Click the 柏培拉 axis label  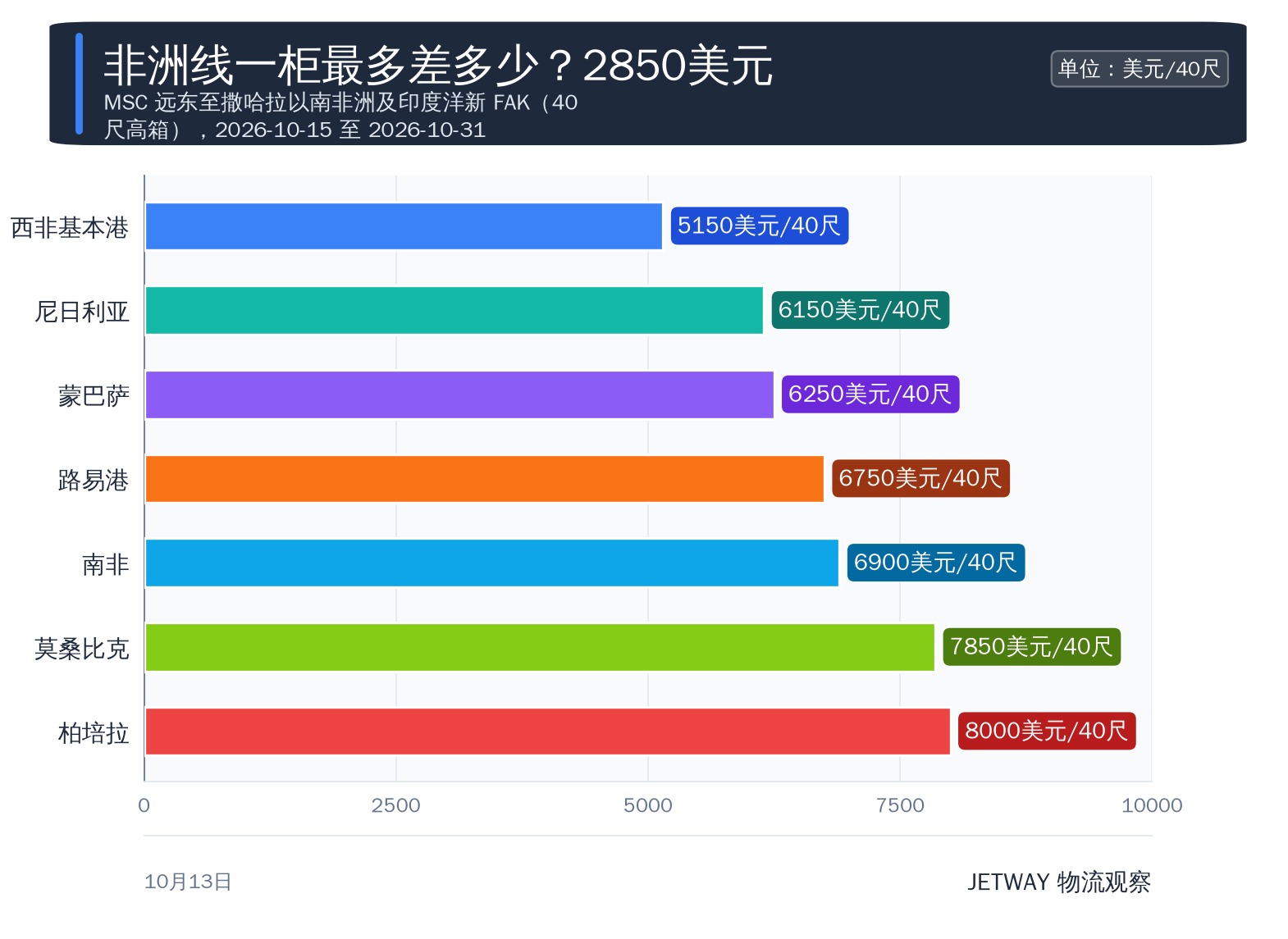[94, 733]
